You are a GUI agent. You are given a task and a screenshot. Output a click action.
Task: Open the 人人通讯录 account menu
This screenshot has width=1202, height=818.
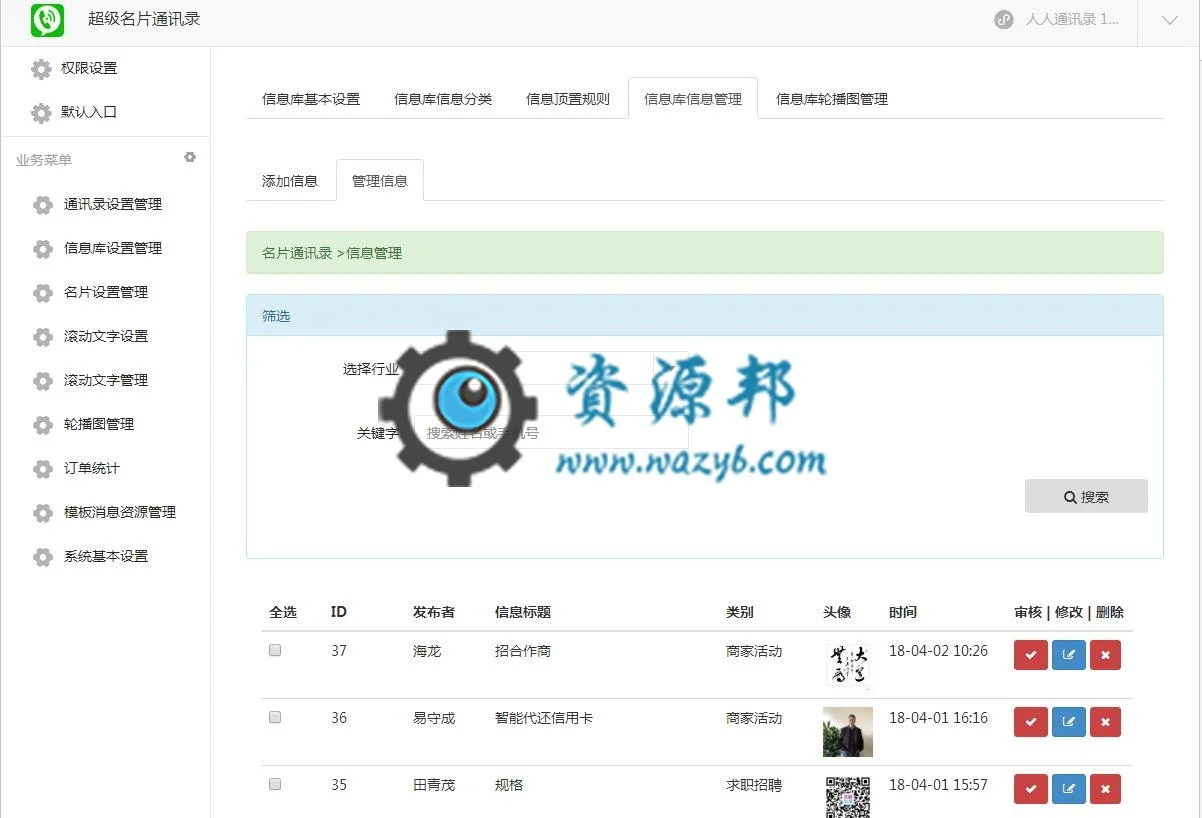pos(1058,20)
